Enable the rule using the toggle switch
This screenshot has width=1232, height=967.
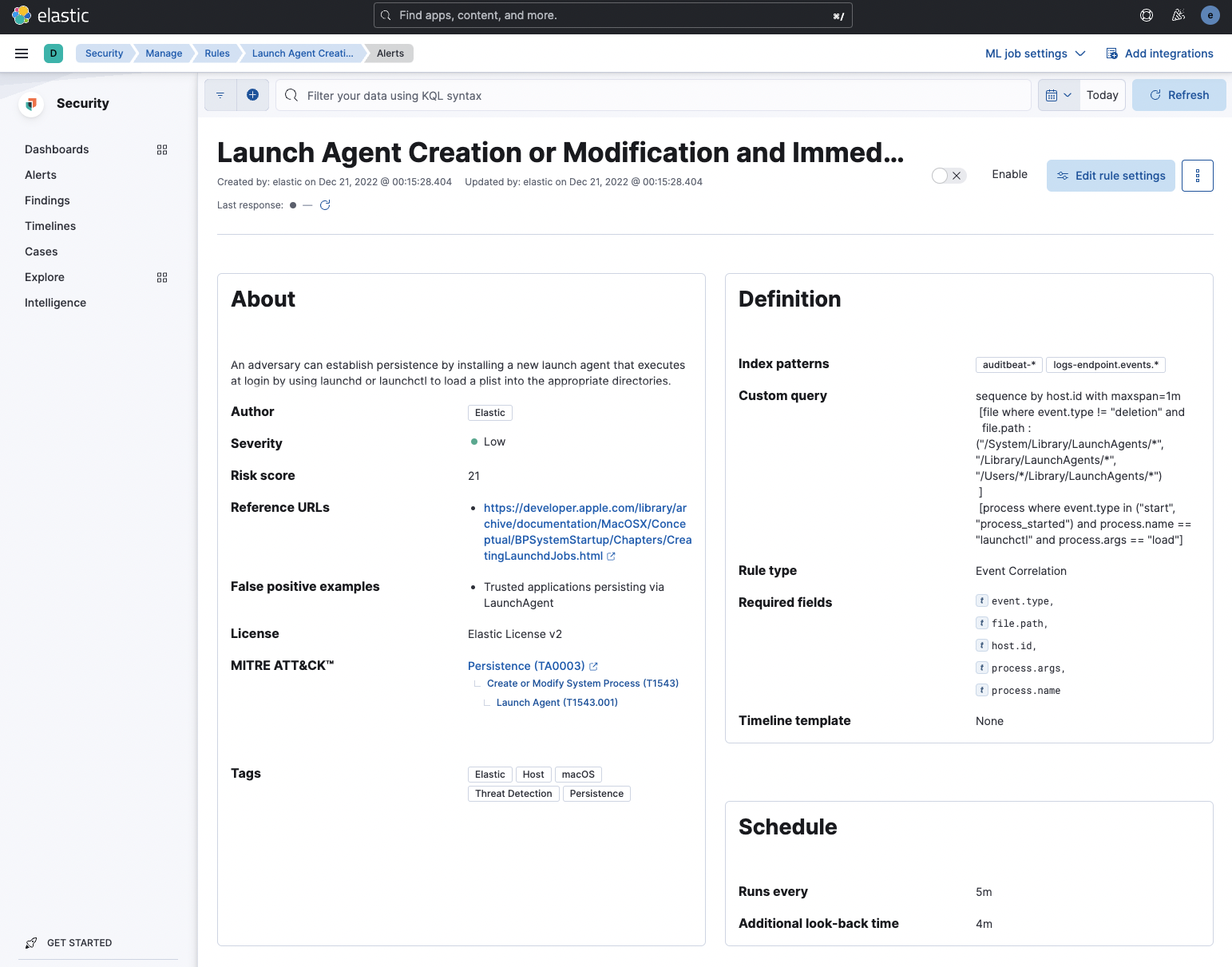949,175
